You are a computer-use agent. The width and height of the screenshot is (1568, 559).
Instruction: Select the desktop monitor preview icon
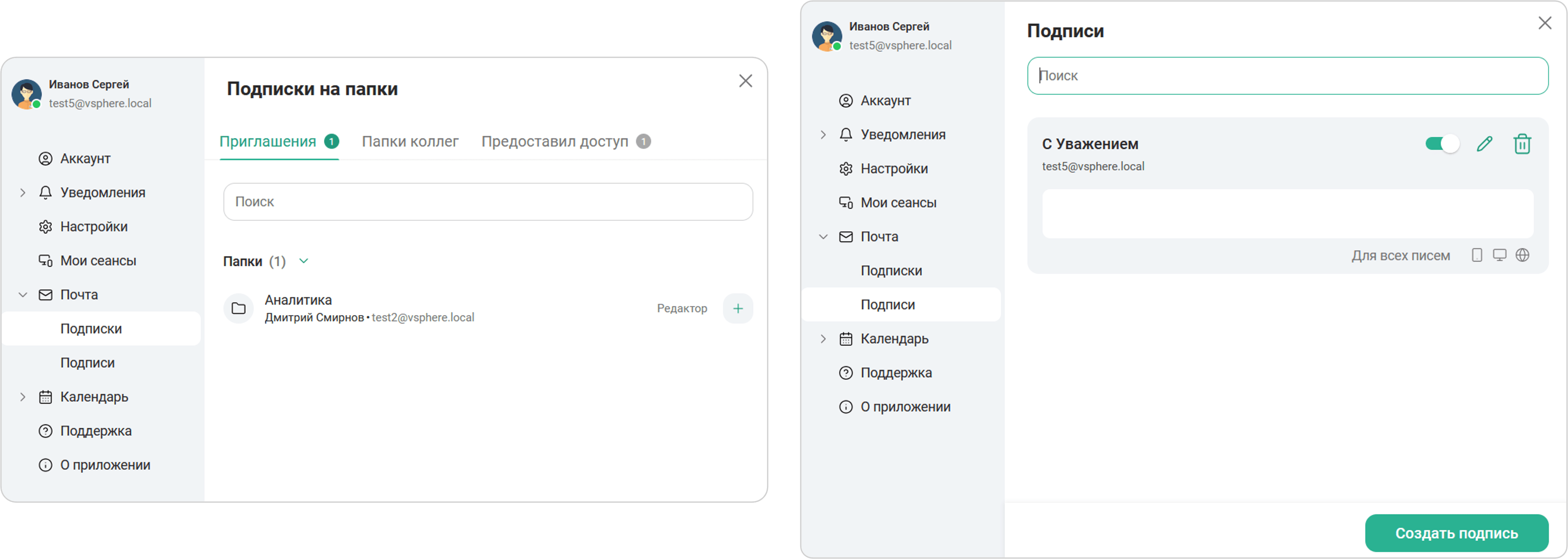click(x=1500, y=255)
